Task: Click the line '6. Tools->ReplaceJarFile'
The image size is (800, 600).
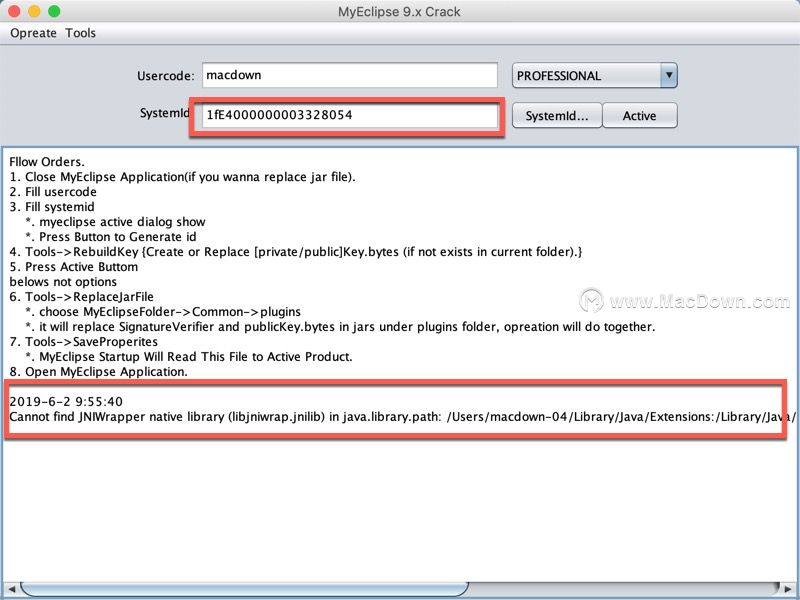Action: (x=82, y=297)
